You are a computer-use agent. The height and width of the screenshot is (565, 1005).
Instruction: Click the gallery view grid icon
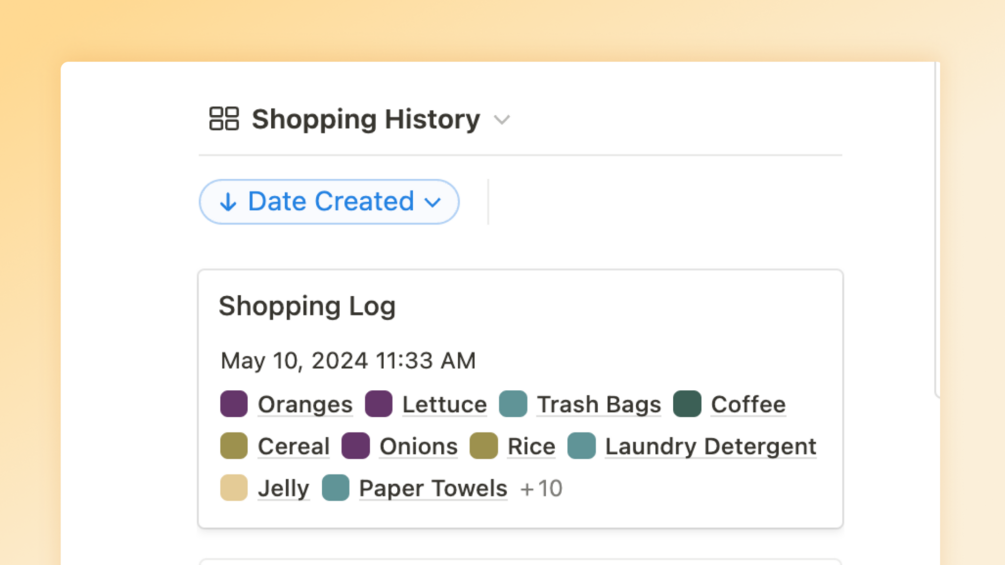[x=224, y=119]
